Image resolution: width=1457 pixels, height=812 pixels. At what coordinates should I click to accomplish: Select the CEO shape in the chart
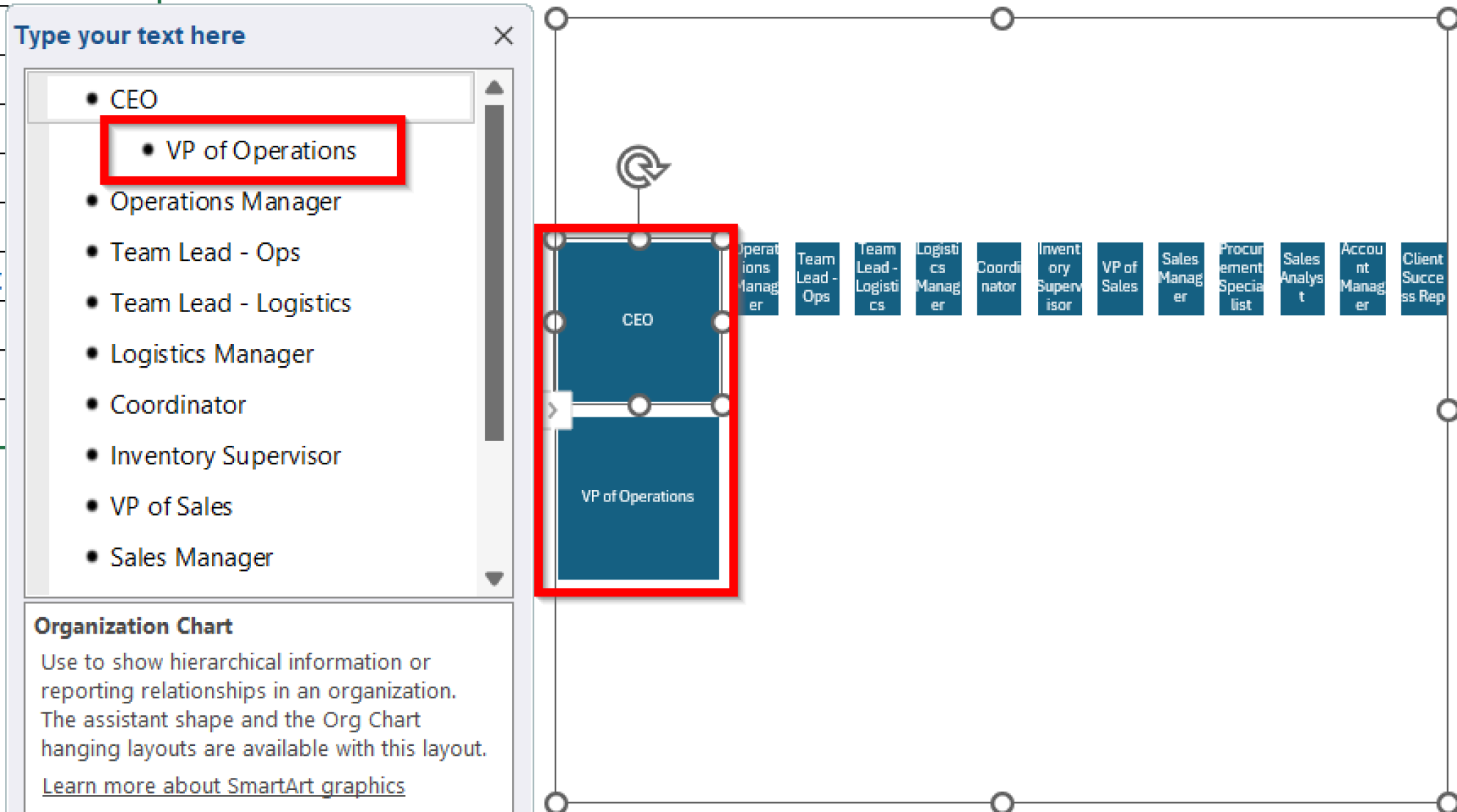(638, 320)
